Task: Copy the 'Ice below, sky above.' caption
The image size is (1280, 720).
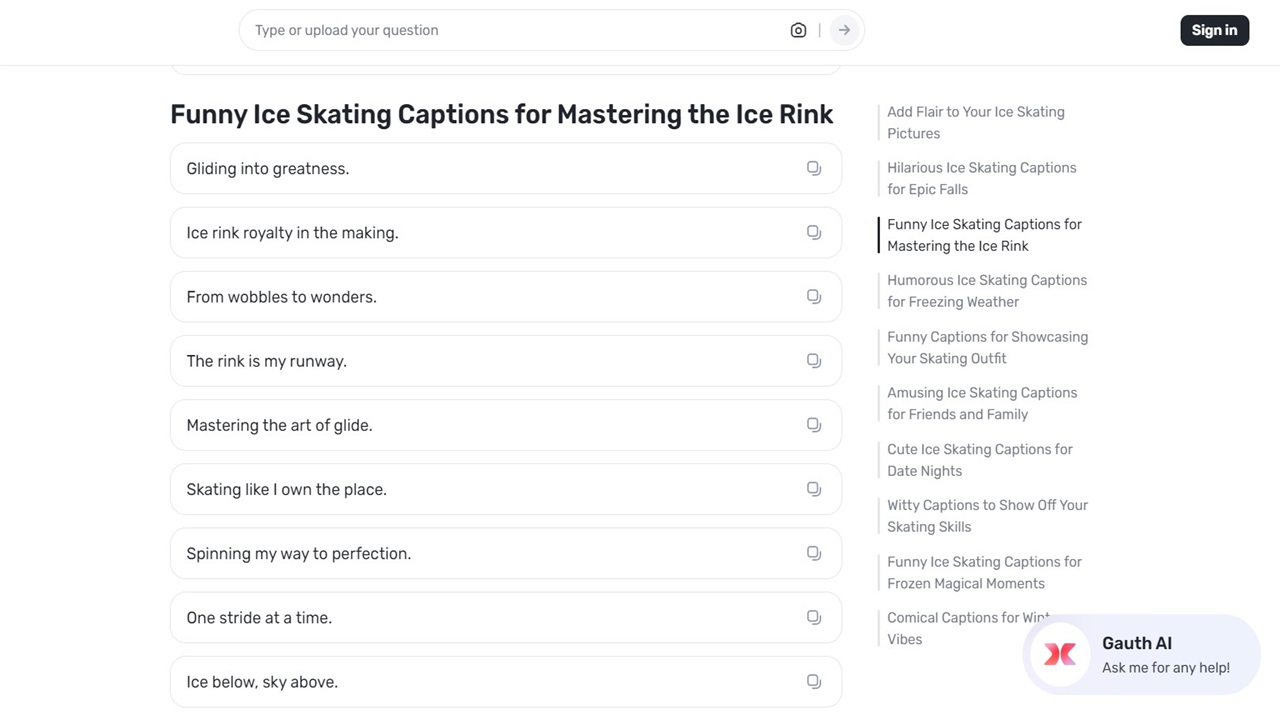Action: (x=814, y=681)
